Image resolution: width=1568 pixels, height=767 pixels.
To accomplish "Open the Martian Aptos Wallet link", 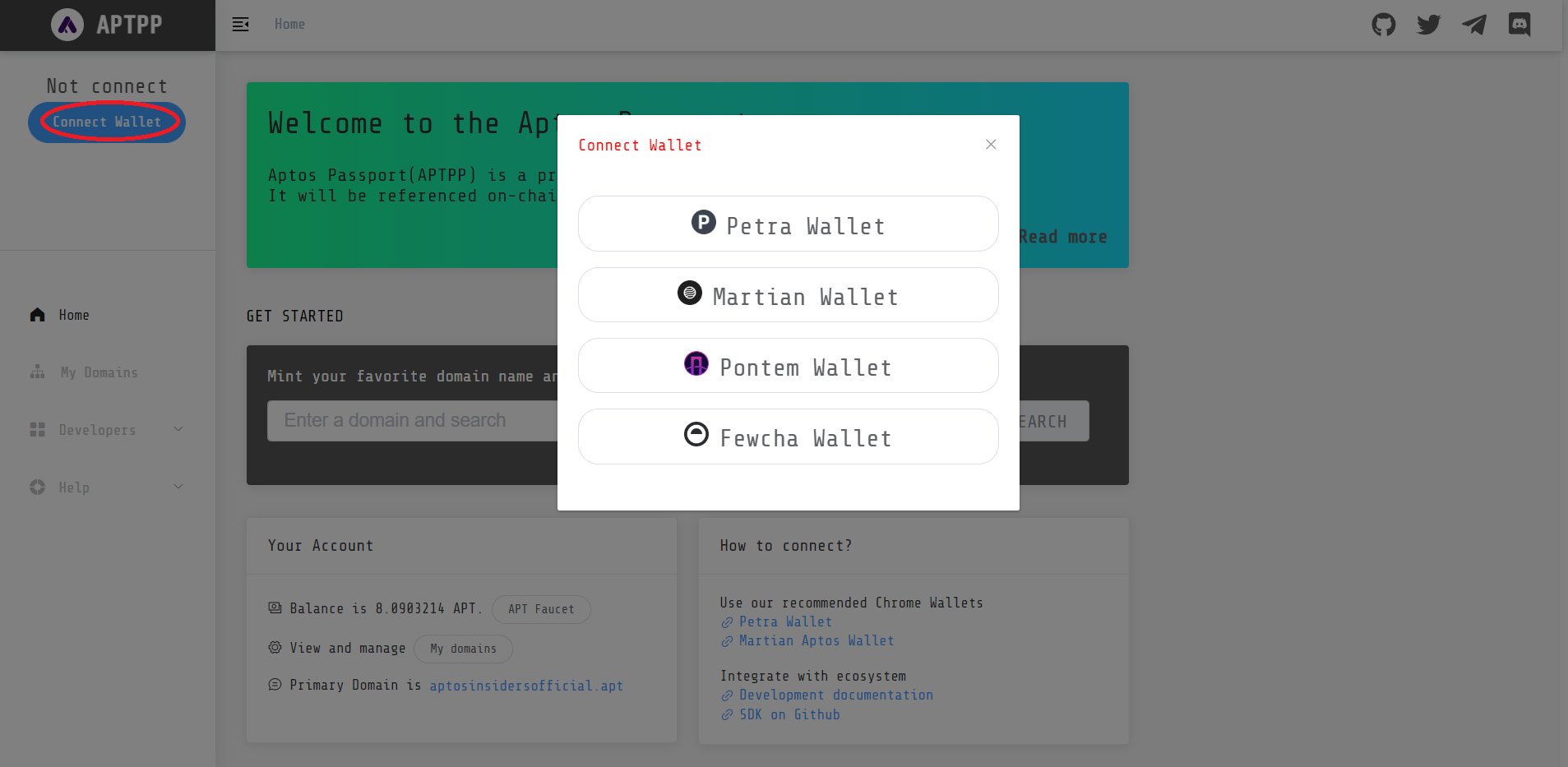I will tap(816, 640).
